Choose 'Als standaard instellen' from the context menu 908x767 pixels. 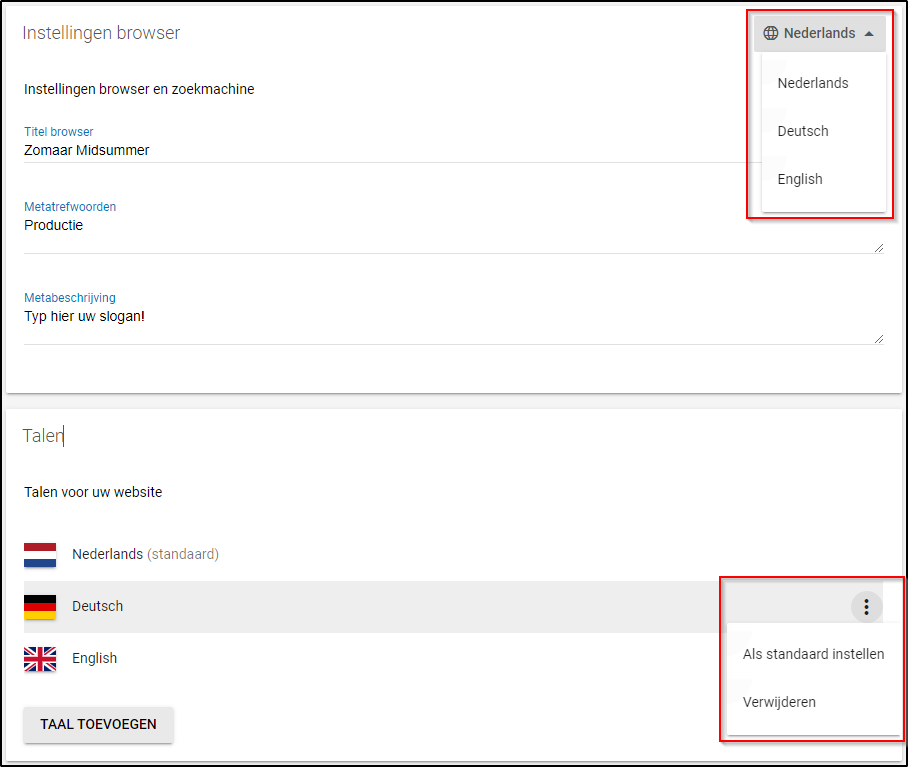tap(813, 654)
